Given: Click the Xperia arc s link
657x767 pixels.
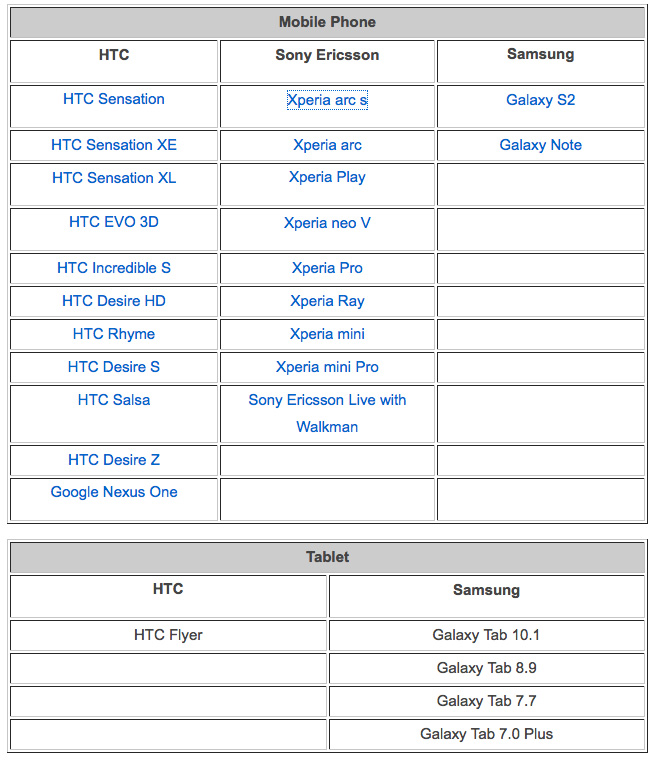Looking at the screenshot, I should click(327, 100).
